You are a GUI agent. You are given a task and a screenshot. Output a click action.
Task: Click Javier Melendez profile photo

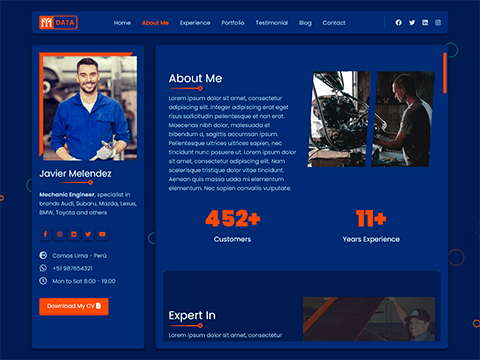[89, 107]
